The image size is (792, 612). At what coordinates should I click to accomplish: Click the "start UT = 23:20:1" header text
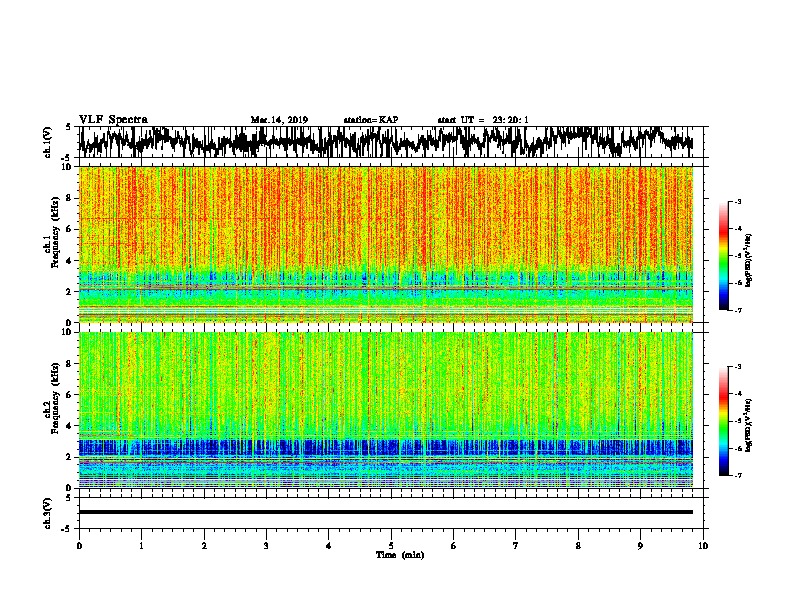(483, 120)
